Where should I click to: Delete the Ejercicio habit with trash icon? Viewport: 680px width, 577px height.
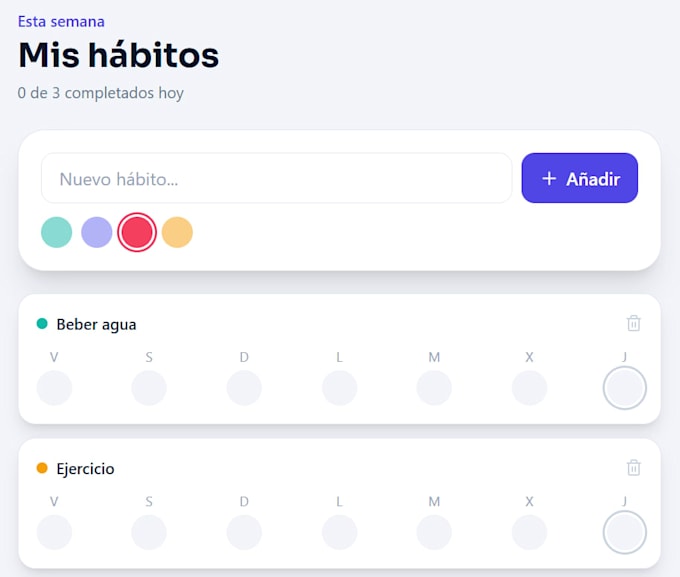point(633,468)
